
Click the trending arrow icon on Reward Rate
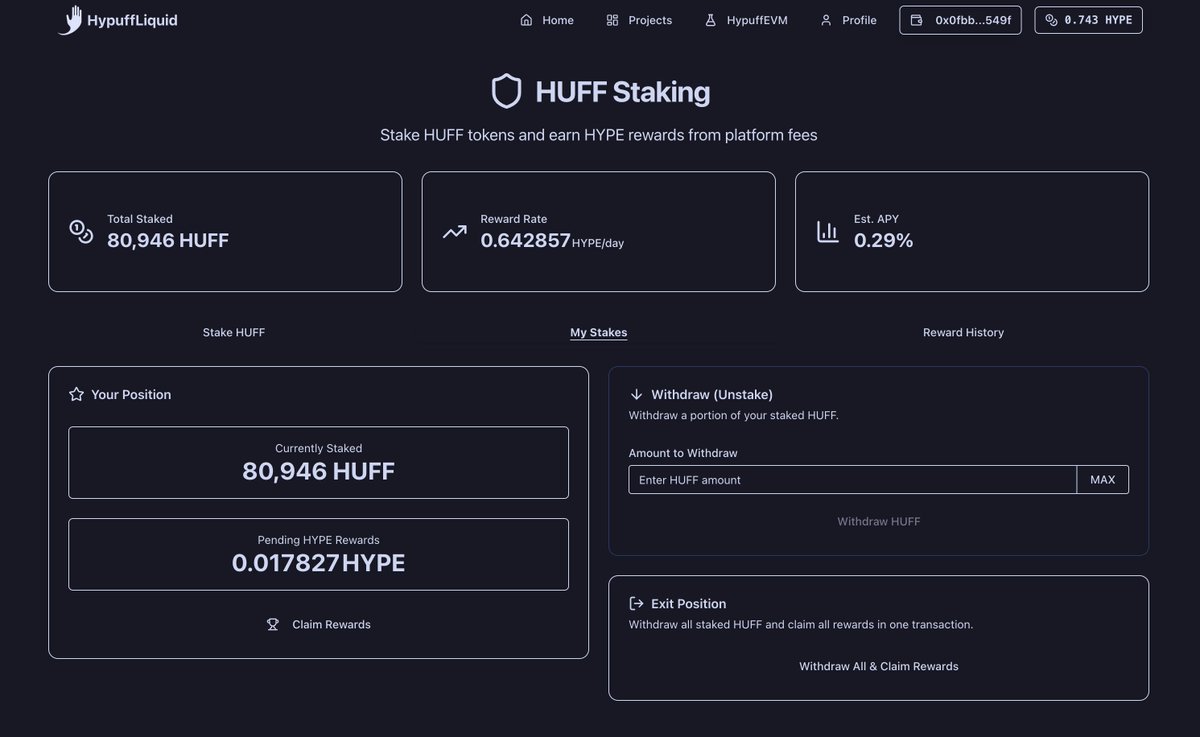pyautogui.click(x=454, y=230)
